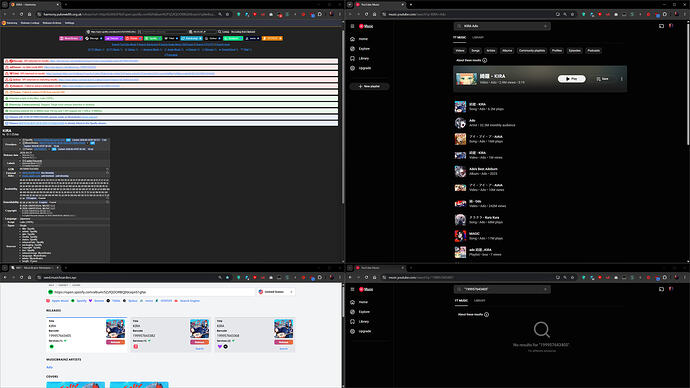Click Spotify icon on first release card

click(x=51, y=347)
